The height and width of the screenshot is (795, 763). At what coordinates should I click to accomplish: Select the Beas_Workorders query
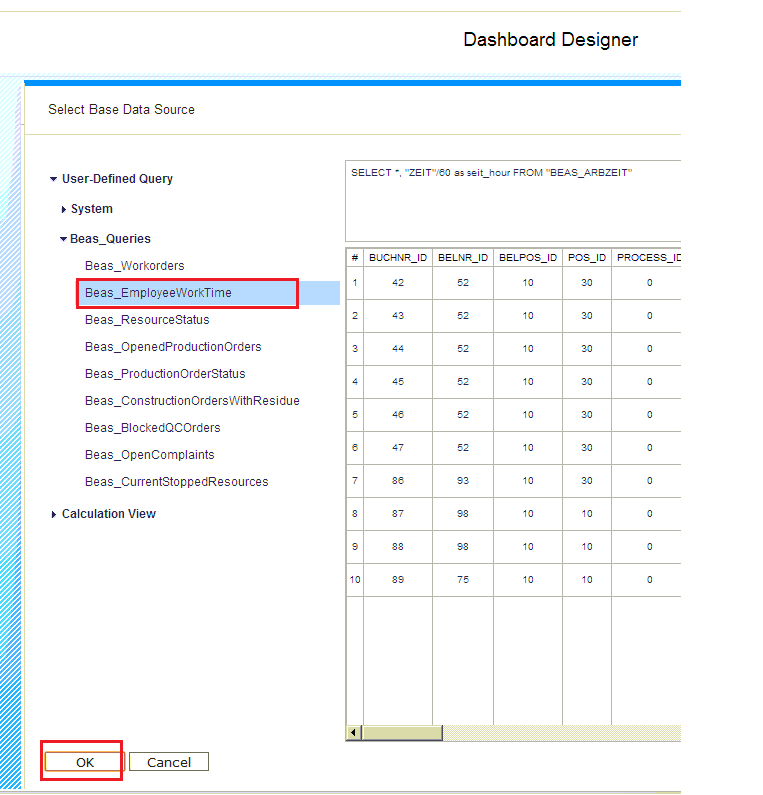pyautogui.click(x=134, y=266)
